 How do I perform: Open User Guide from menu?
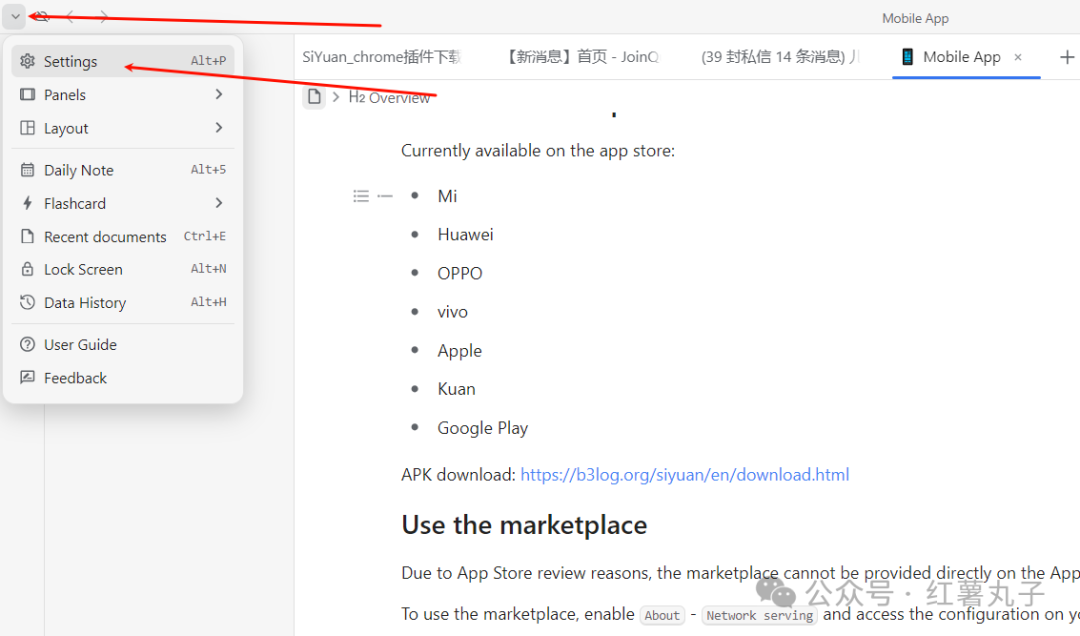click(x=123, y=345)
